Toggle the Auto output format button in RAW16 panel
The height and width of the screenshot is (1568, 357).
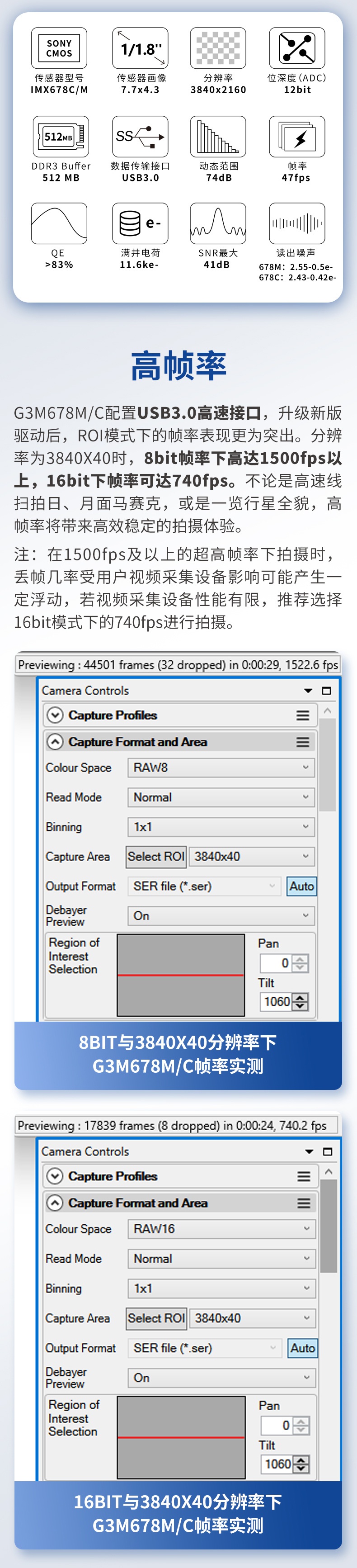pyautogui.click(x=302, y=1348)
